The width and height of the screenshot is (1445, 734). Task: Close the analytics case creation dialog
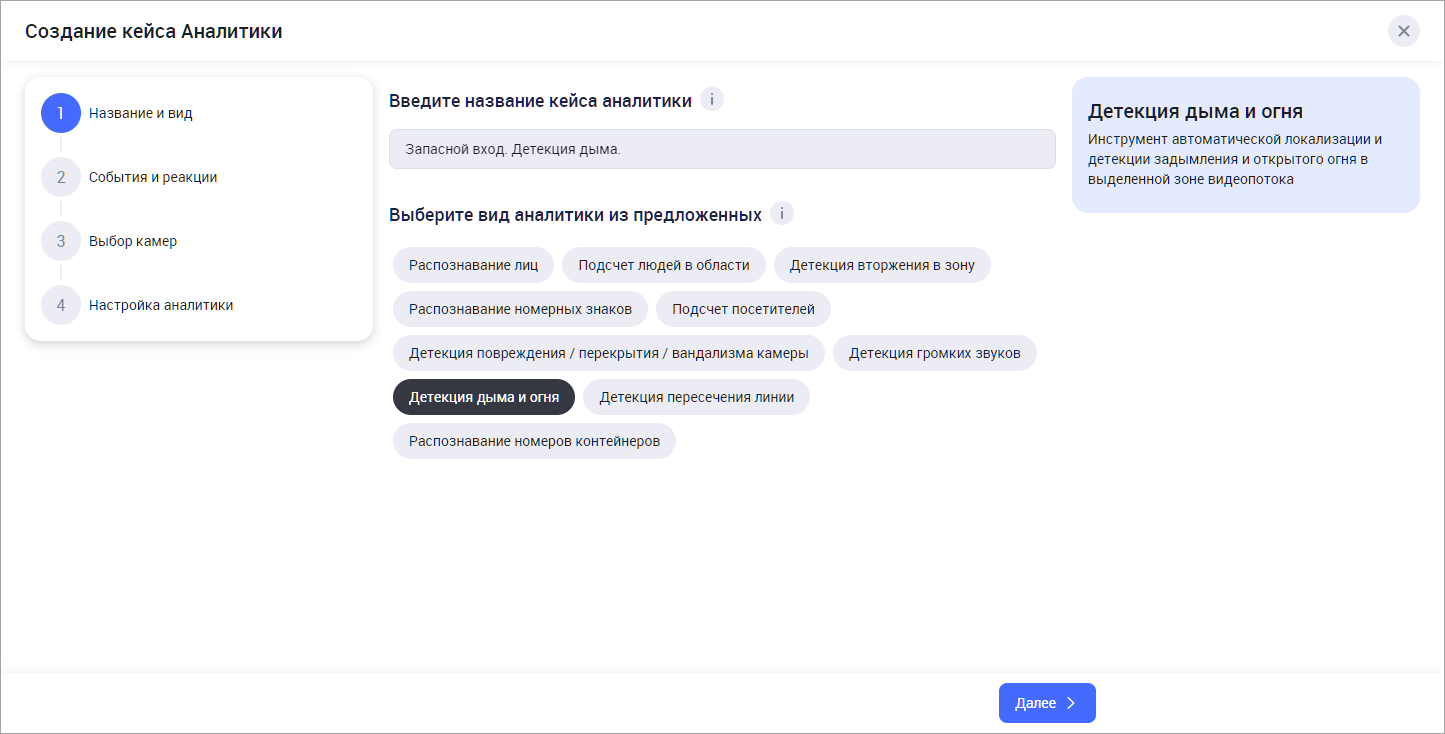(x=1403, y=31)
